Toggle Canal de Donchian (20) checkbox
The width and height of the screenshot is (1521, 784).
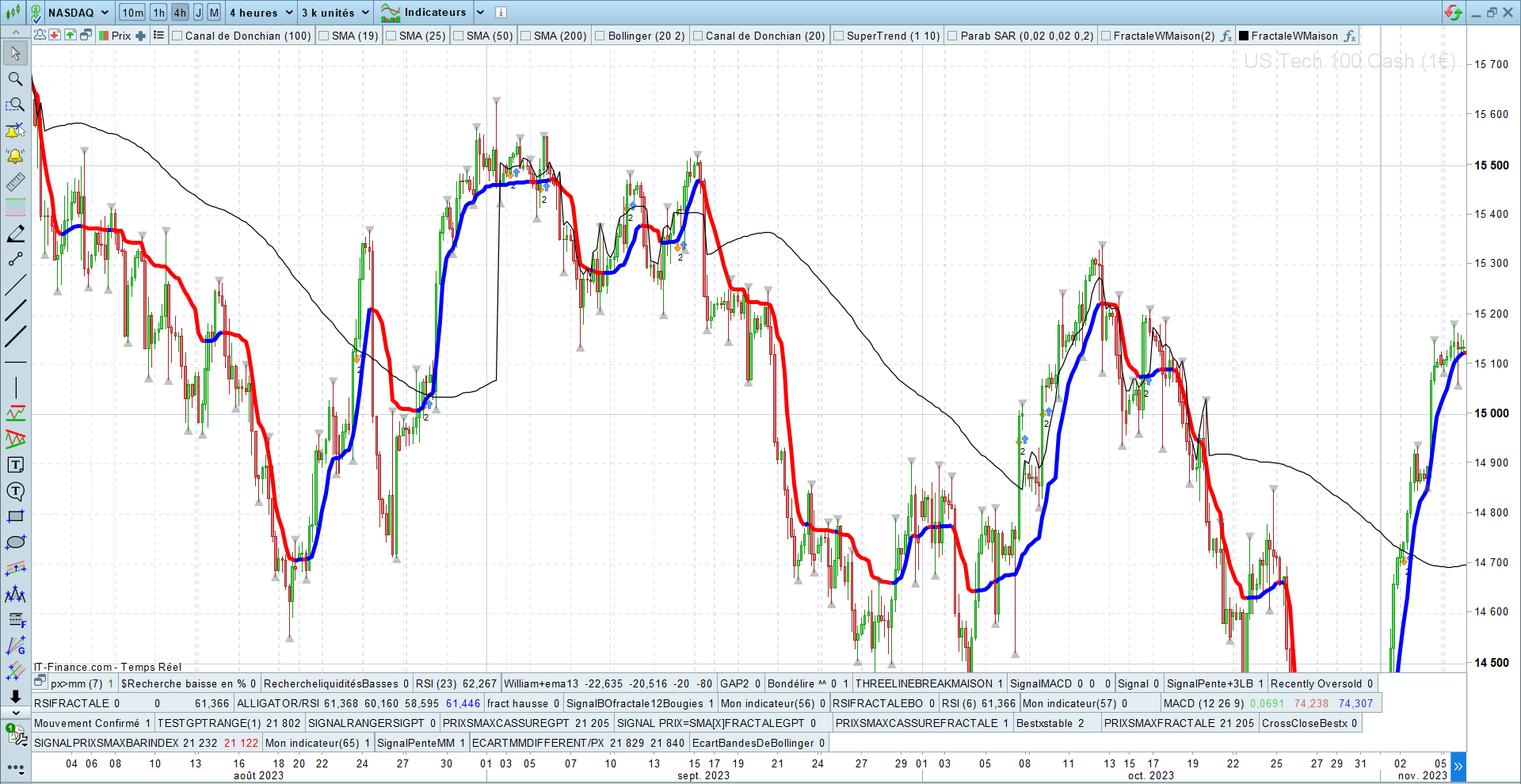pyautogui.click(x=698, y=36)
